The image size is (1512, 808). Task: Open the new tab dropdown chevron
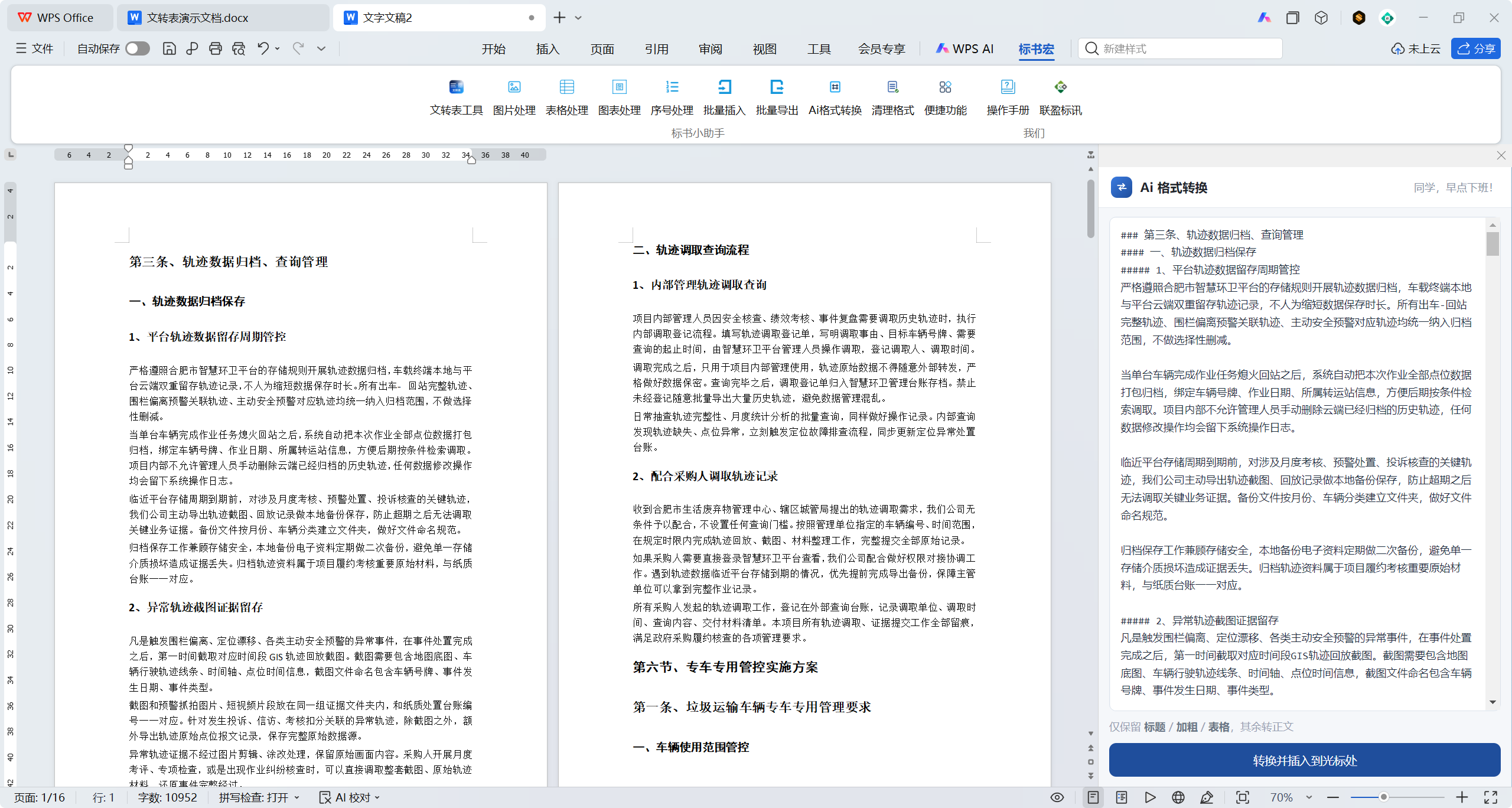coord(578,18)
